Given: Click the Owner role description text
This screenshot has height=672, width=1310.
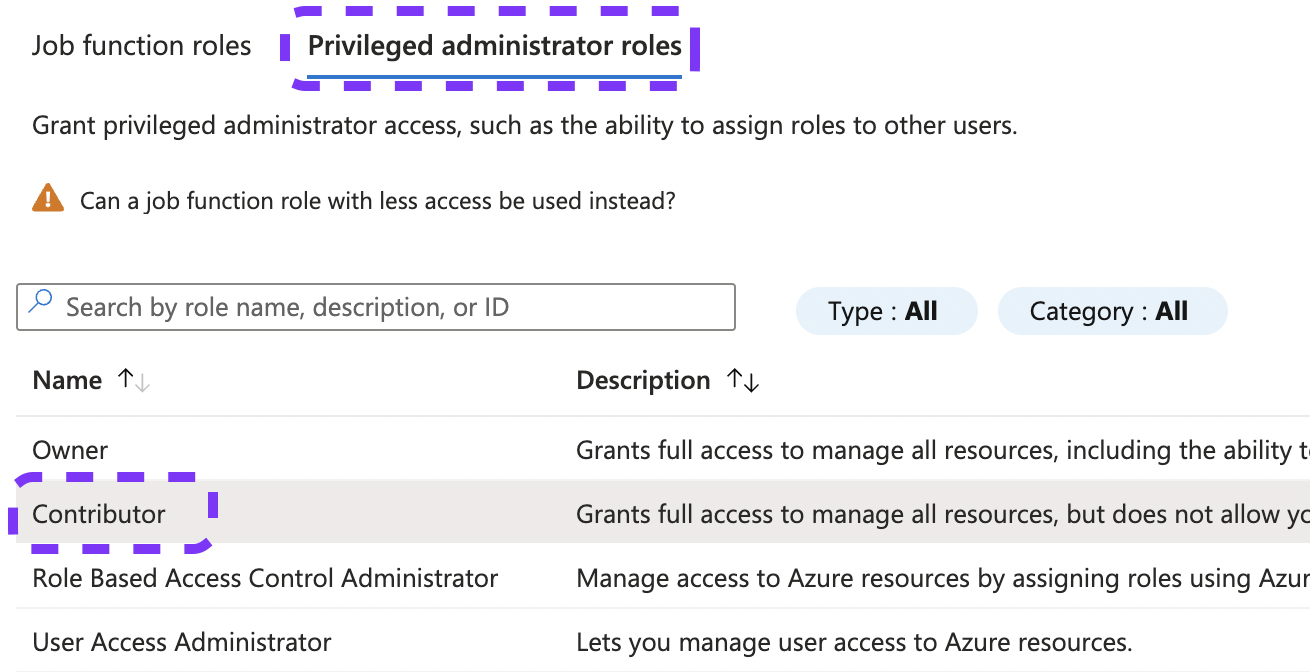Looking at the screenshot, I should tap(900, 450).
